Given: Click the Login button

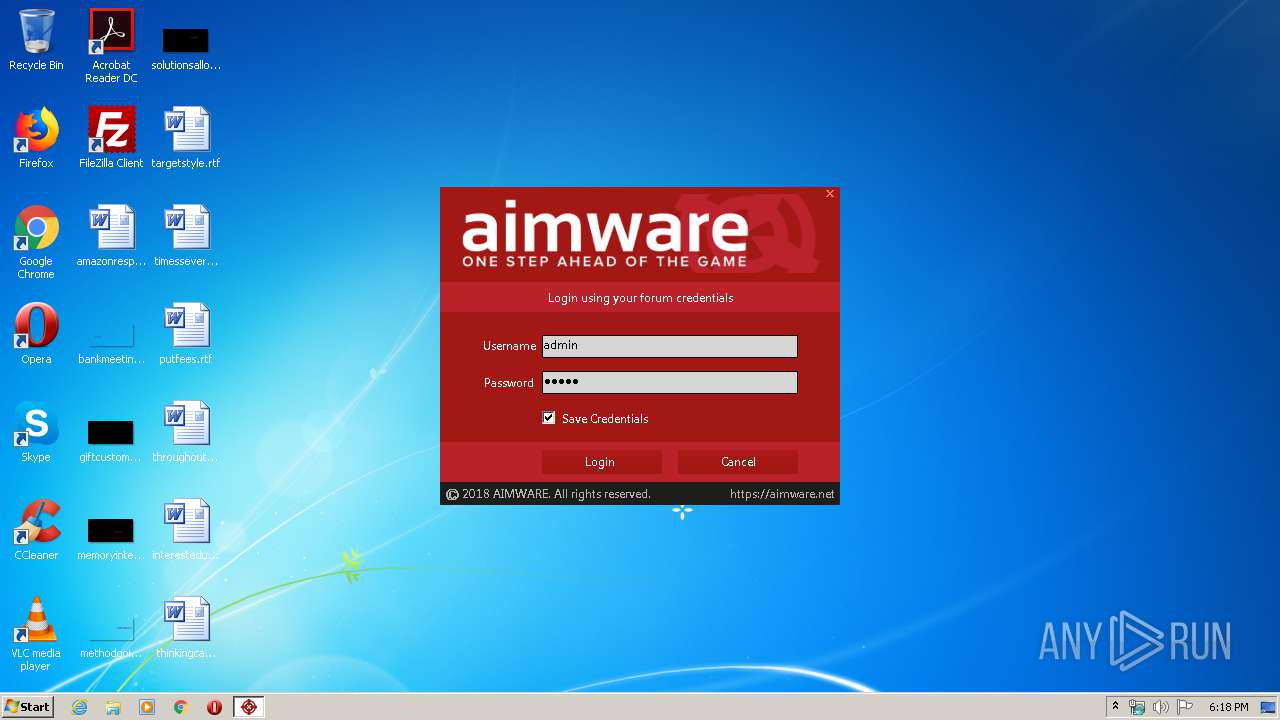Looking at the screenshot, I should coord(601,462).
